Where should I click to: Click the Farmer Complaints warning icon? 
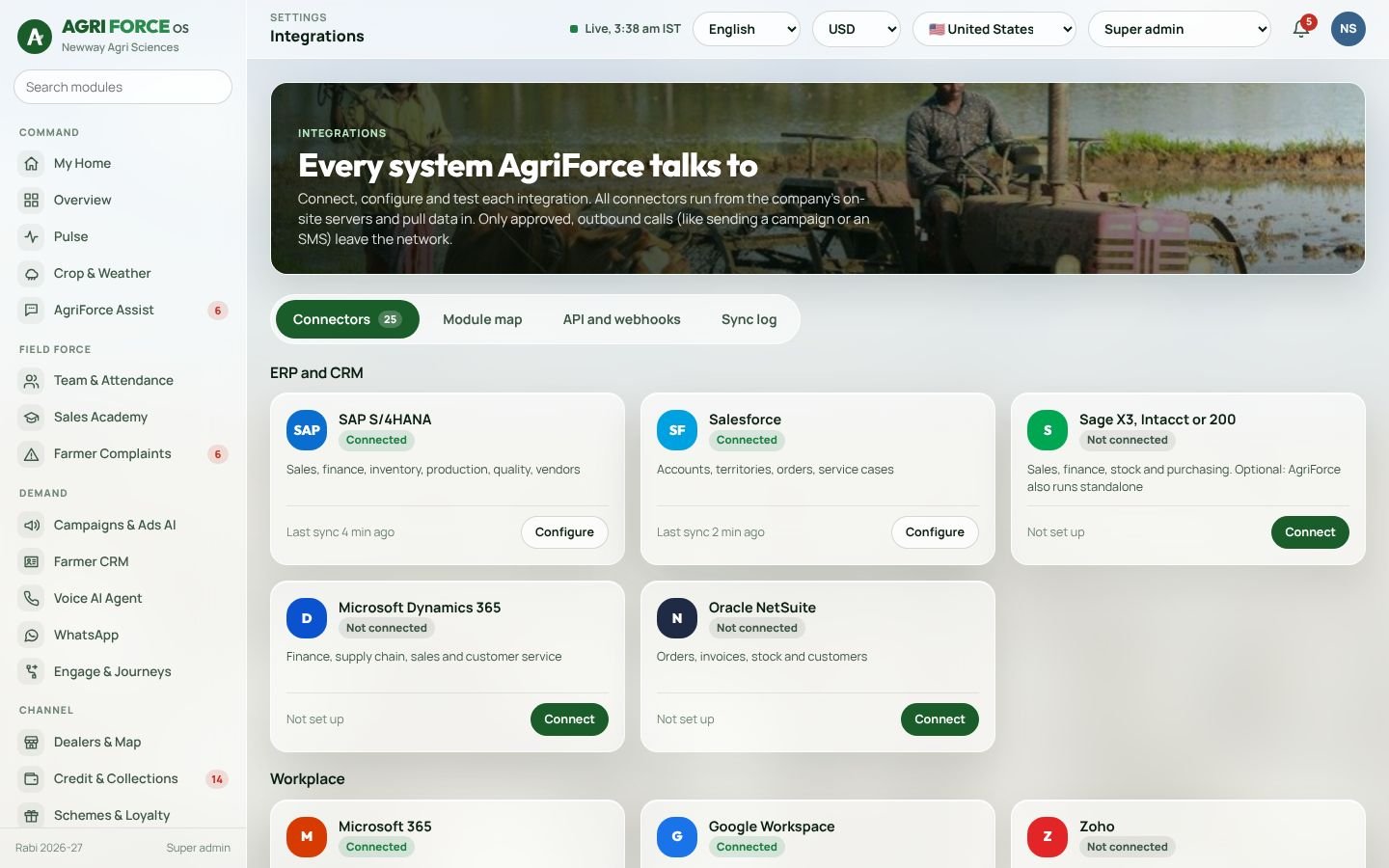pyautogui.click(x=32, y=454)
